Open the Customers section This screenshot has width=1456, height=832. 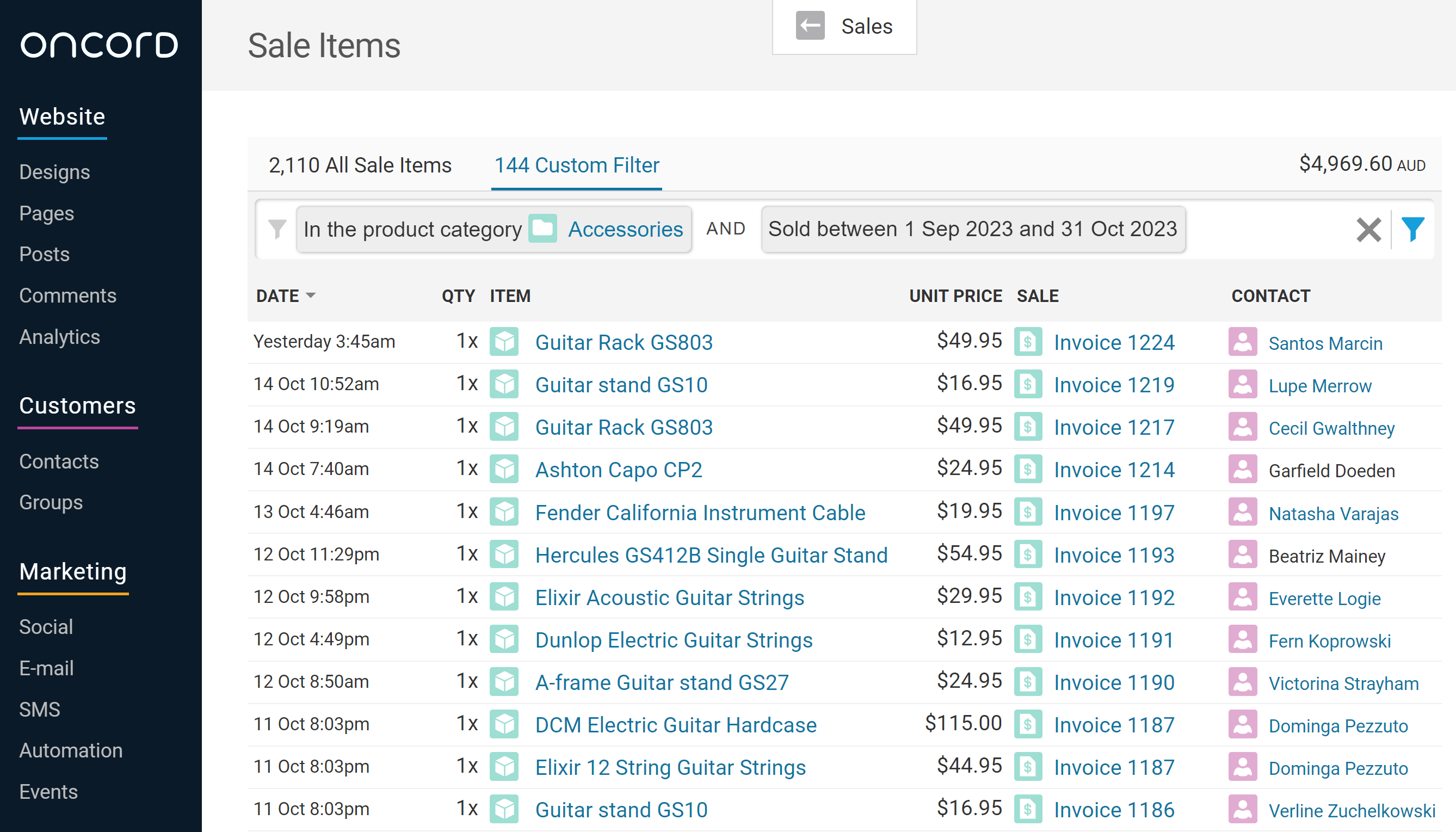[x=78, y=406]
